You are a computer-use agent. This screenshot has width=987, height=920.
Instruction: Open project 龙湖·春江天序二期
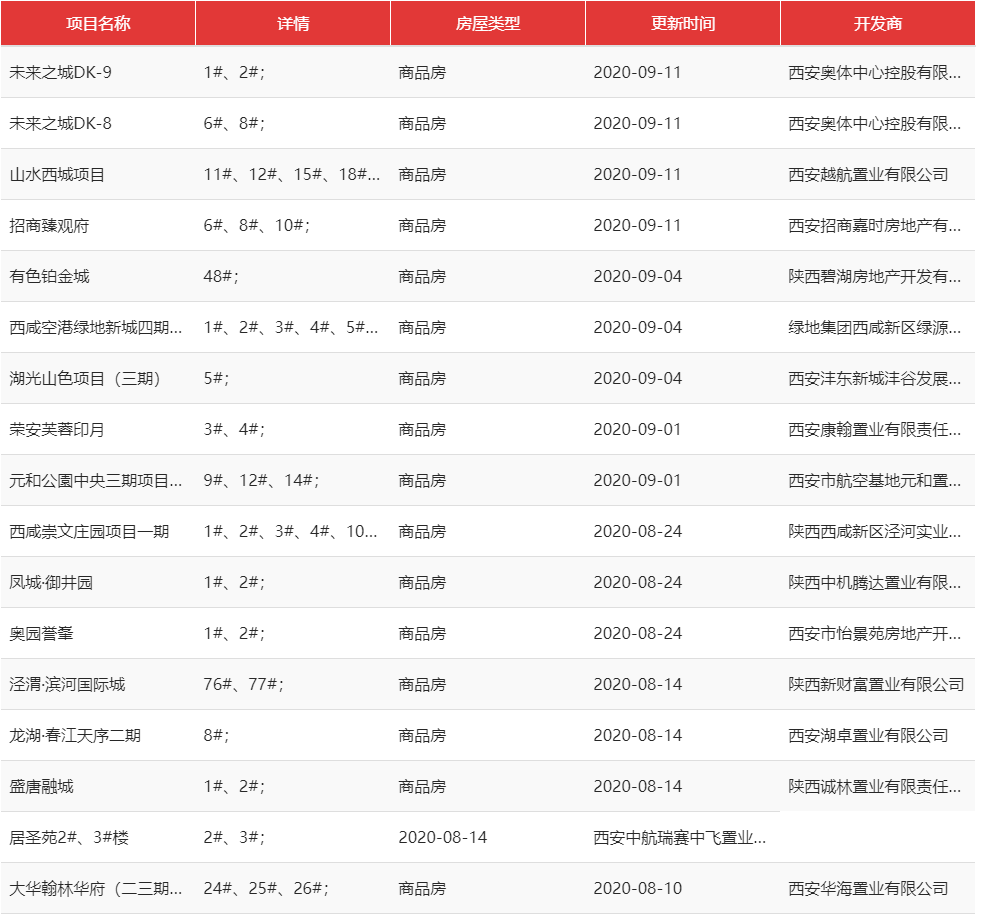(x=75, y=735)
